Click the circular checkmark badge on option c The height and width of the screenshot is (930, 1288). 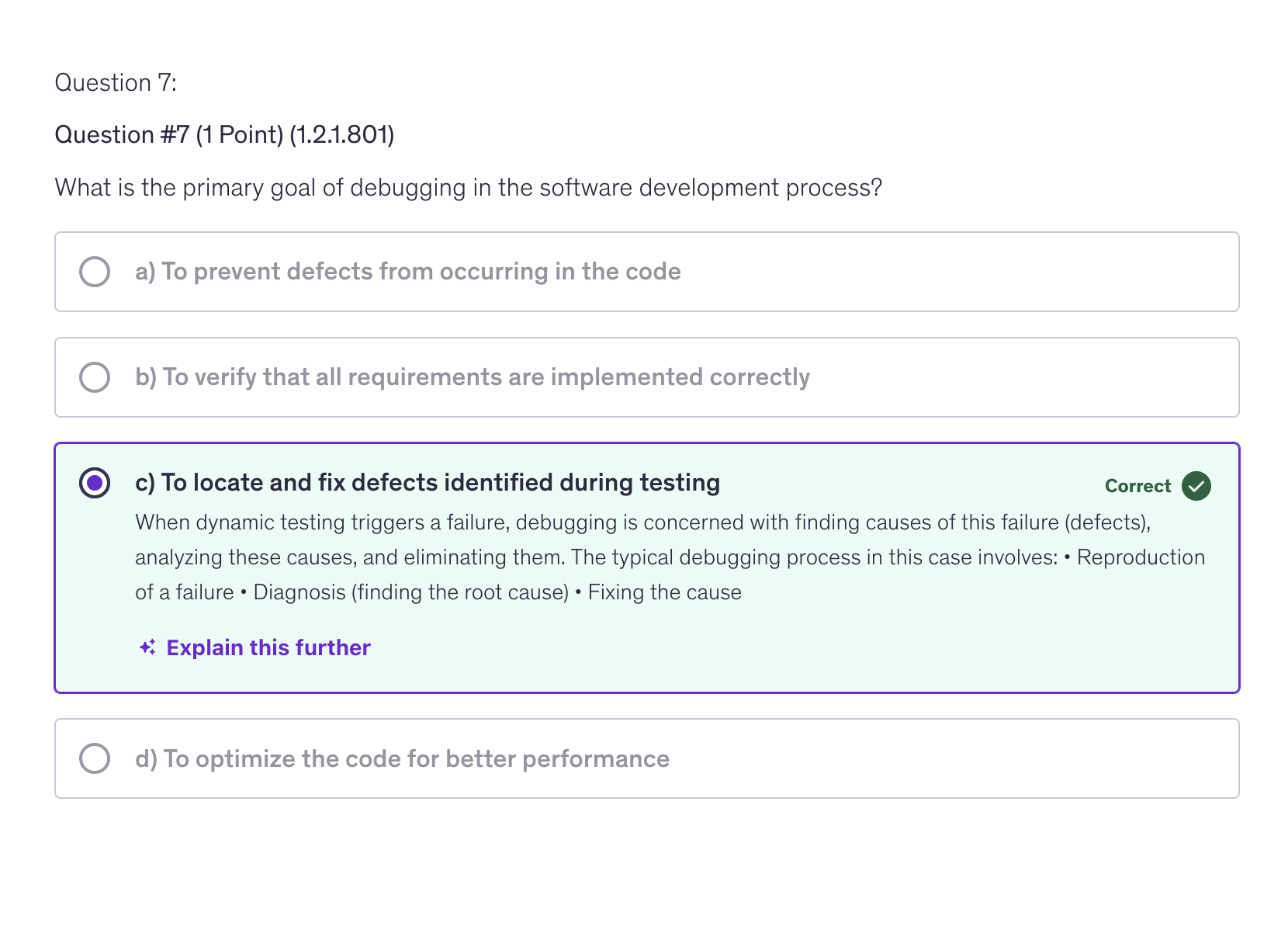1195,486
